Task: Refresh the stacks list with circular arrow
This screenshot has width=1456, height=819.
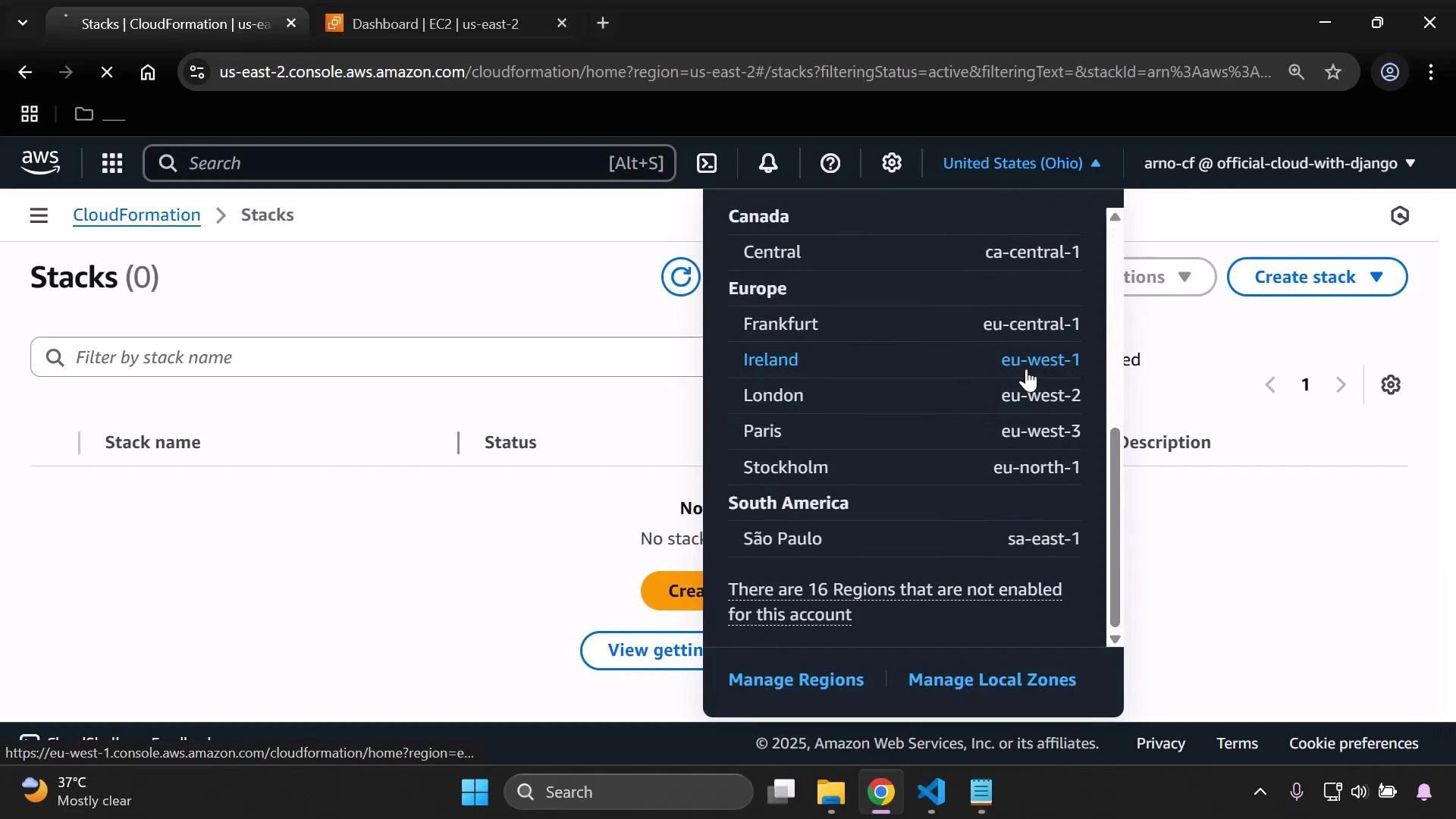Action: point(680,277)
